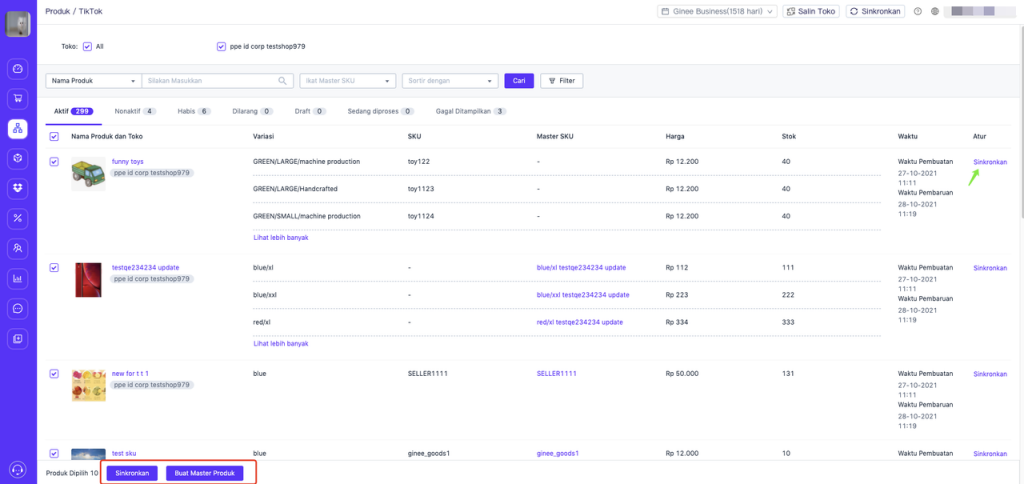This screenshot has width=1024, height=484.
Task: Click the globe language icon
Action: (935, 11)
